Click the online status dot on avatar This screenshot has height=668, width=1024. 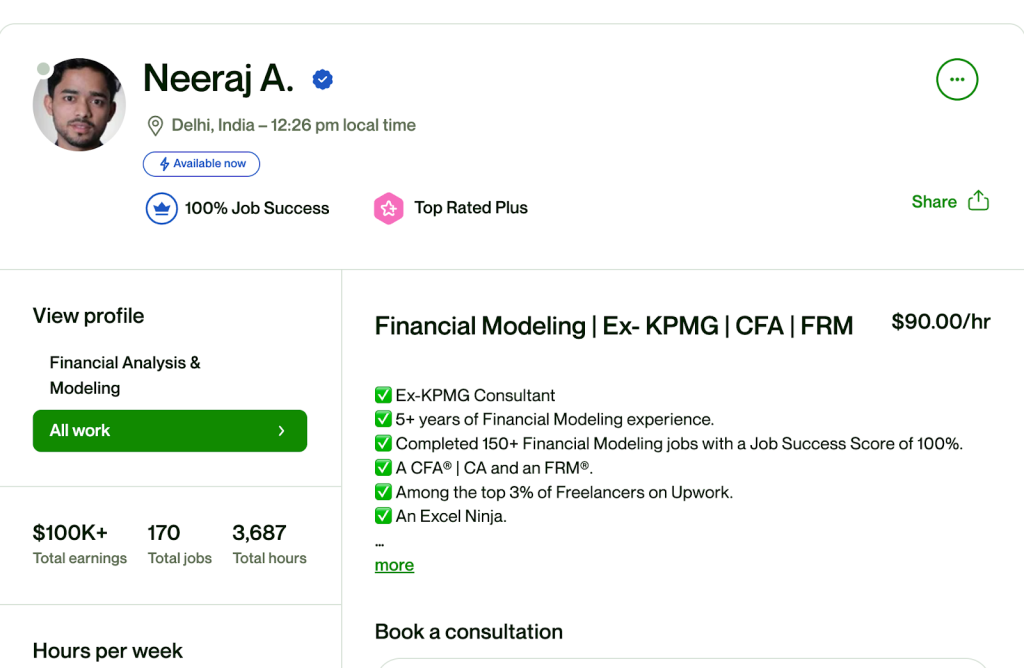[x=43, y=69]
